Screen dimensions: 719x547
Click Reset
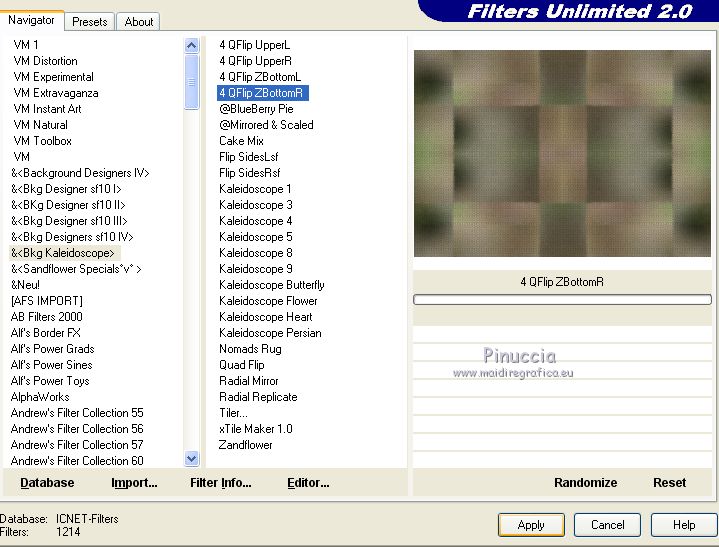point(669,483)
